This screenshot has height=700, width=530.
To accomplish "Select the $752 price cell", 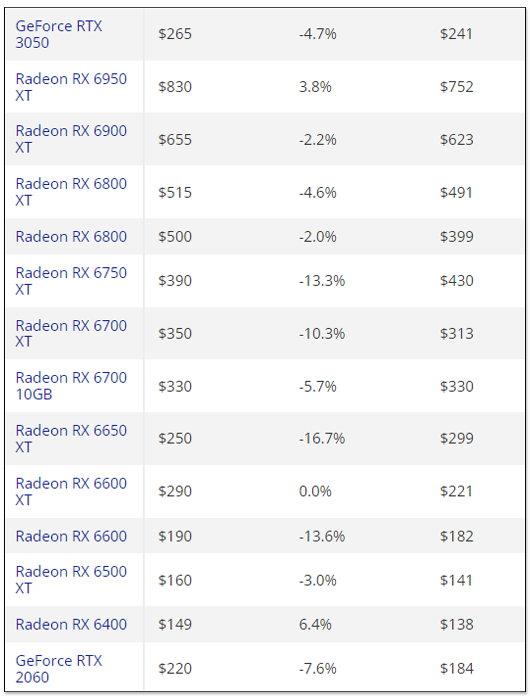I will [x=456, y=87].
